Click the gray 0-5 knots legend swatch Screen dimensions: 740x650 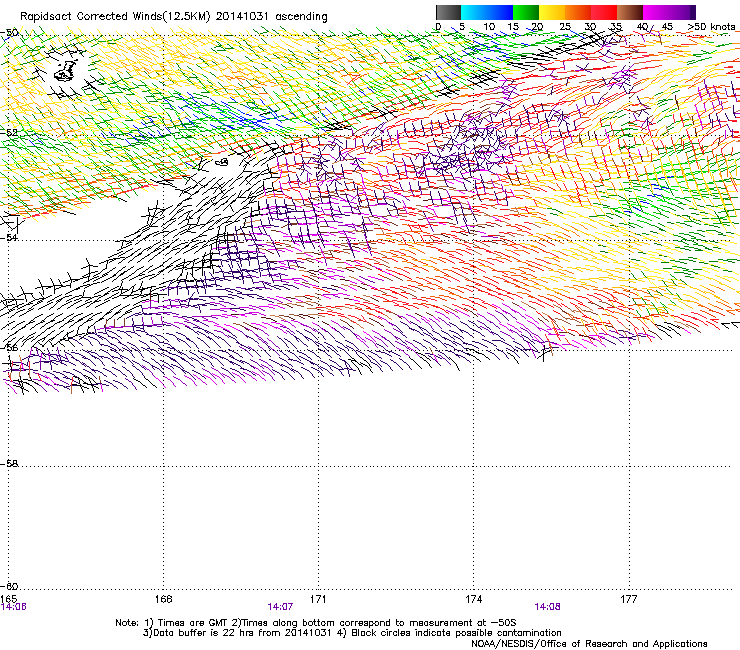point(448,12)
